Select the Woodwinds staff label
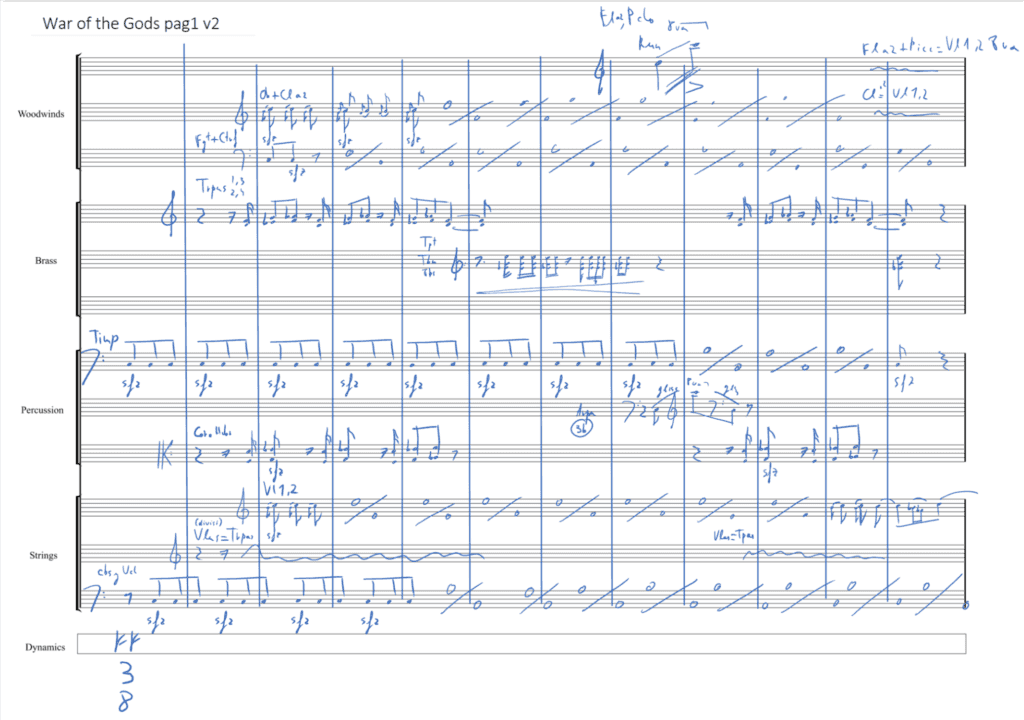Screen dimensions: 1024x720 41,114
